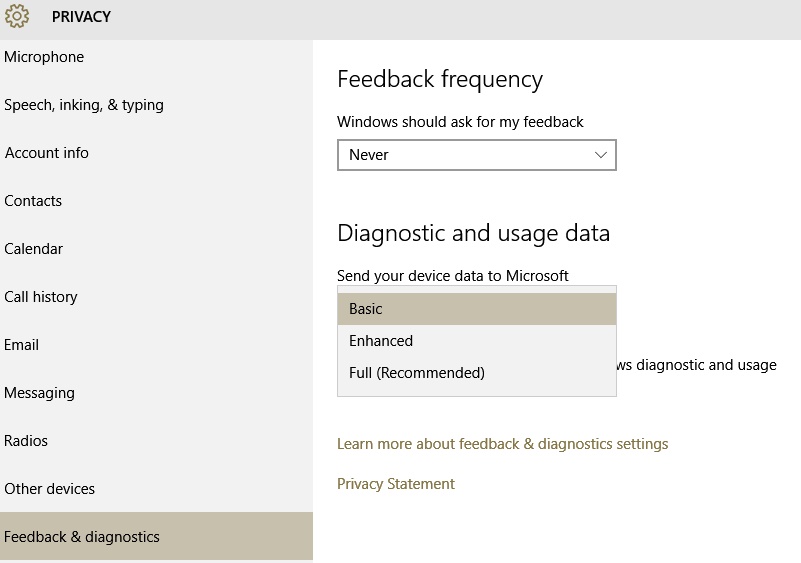Select Other devices in sidebar

click(x=156, y=489)
